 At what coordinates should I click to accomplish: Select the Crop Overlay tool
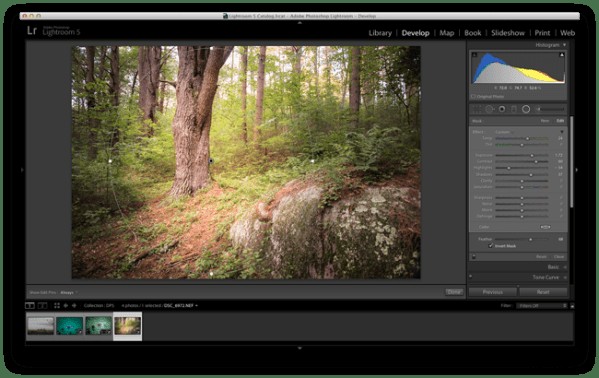tap(477, 109)
